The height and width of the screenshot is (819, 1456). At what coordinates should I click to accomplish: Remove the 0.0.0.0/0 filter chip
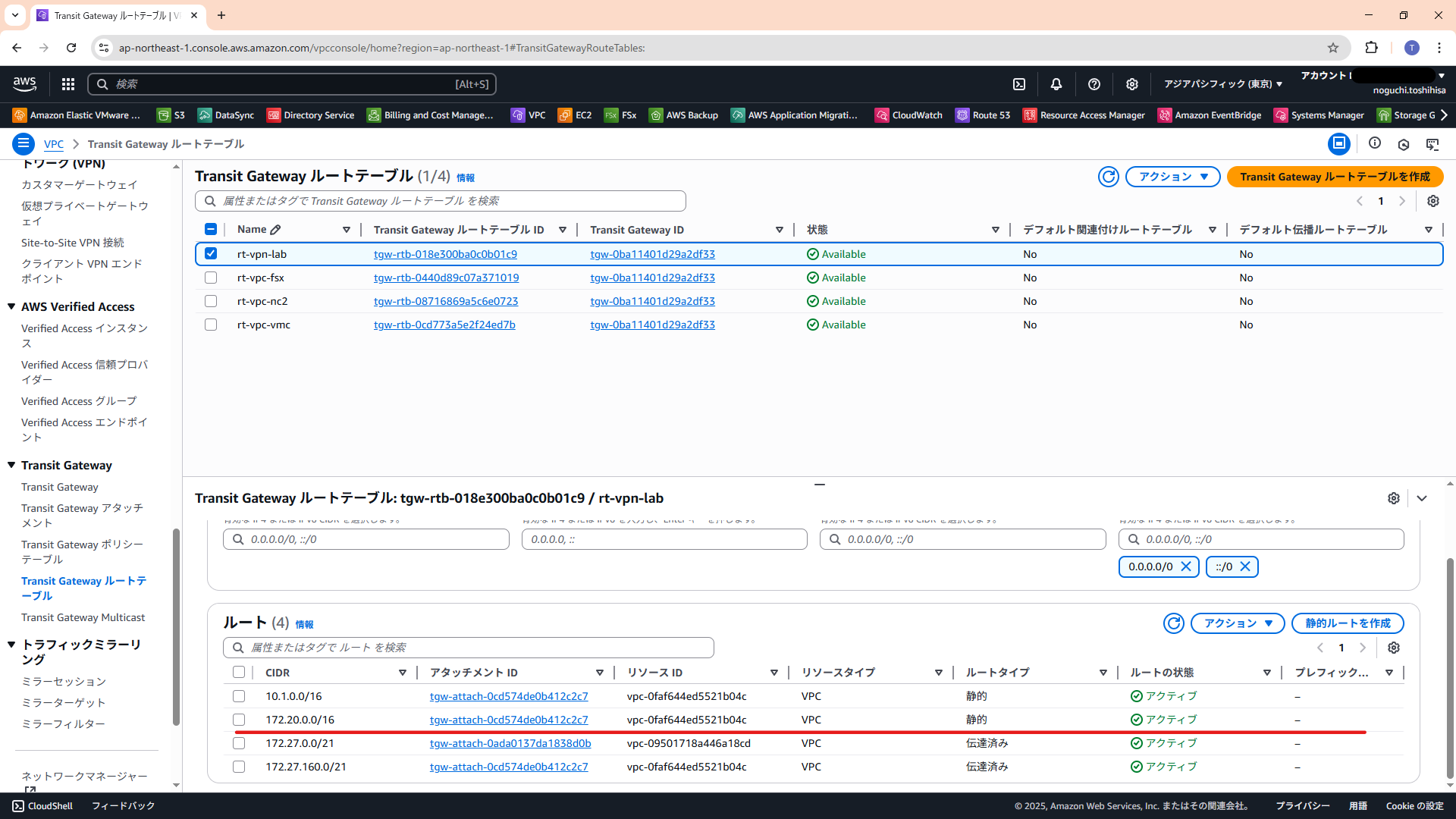(1186, 566)
